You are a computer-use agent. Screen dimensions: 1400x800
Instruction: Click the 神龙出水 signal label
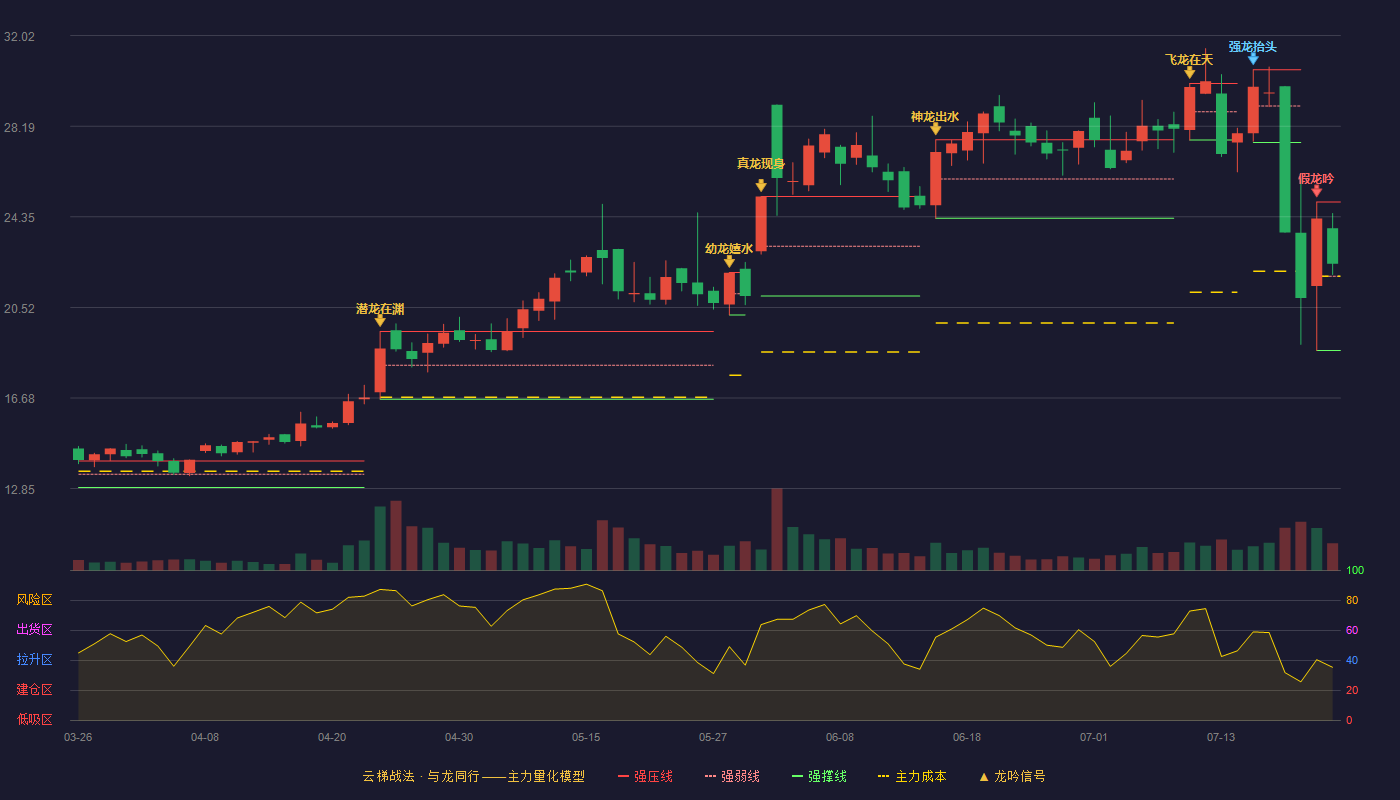(935, 117)
